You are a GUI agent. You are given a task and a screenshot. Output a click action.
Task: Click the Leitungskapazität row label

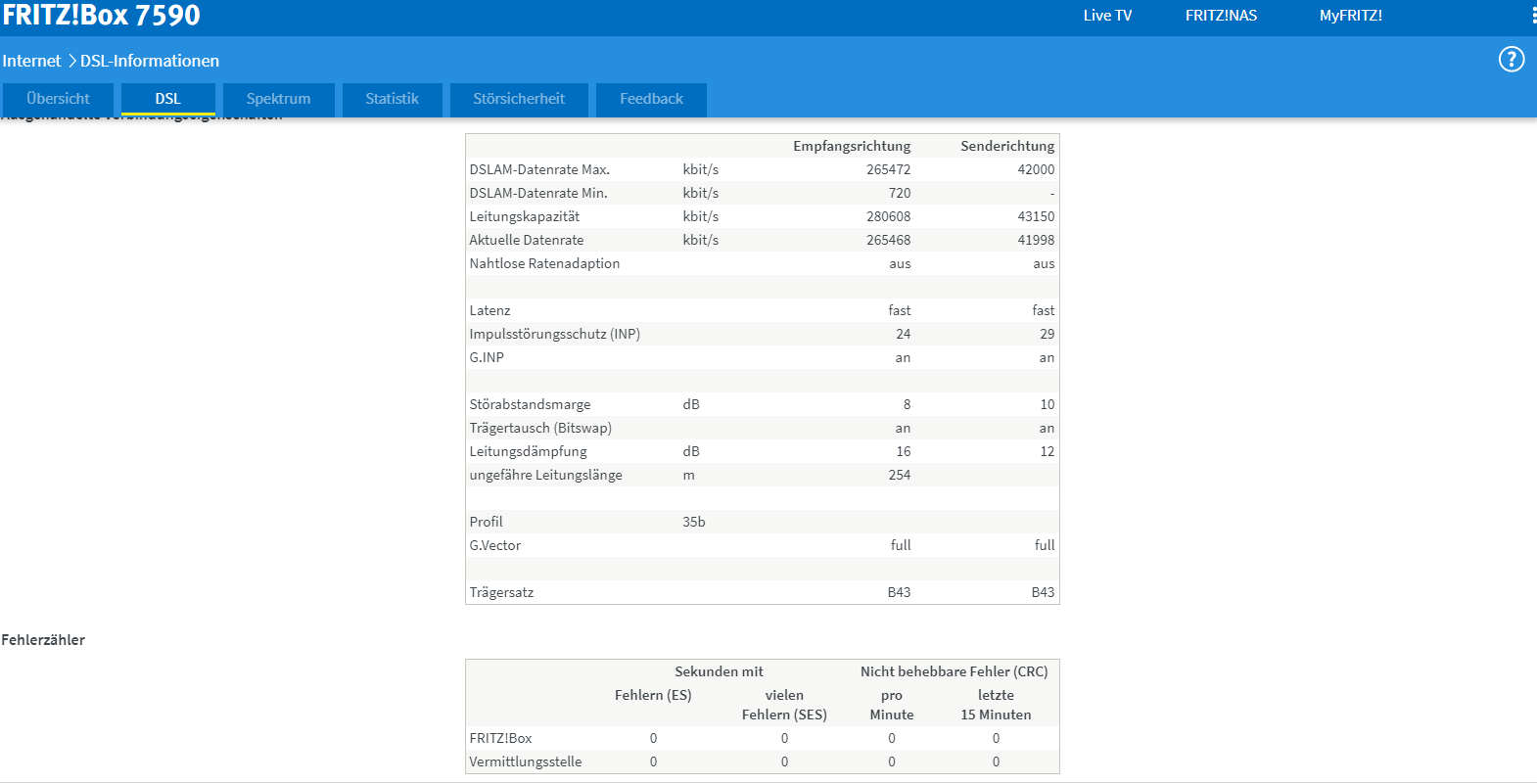(x=525, y=216)
